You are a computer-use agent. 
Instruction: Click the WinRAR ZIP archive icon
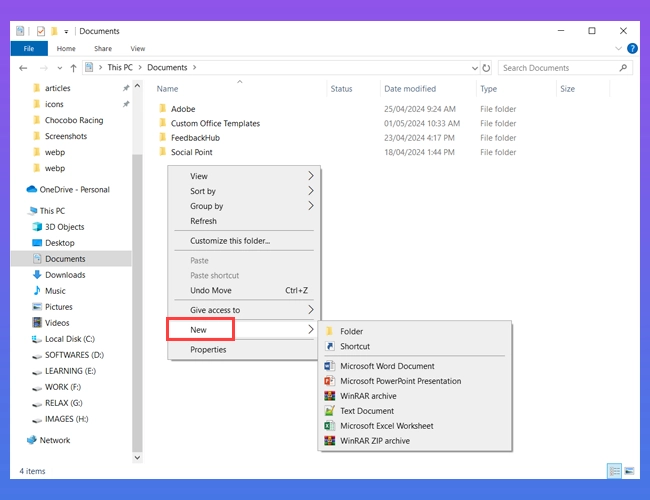coord(330,440)
